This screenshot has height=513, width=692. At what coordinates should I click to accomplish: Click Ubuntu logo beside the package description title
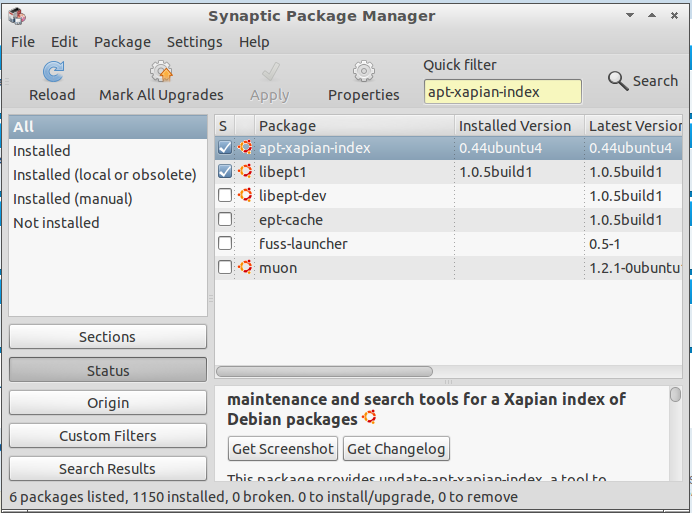coord(369,417)
